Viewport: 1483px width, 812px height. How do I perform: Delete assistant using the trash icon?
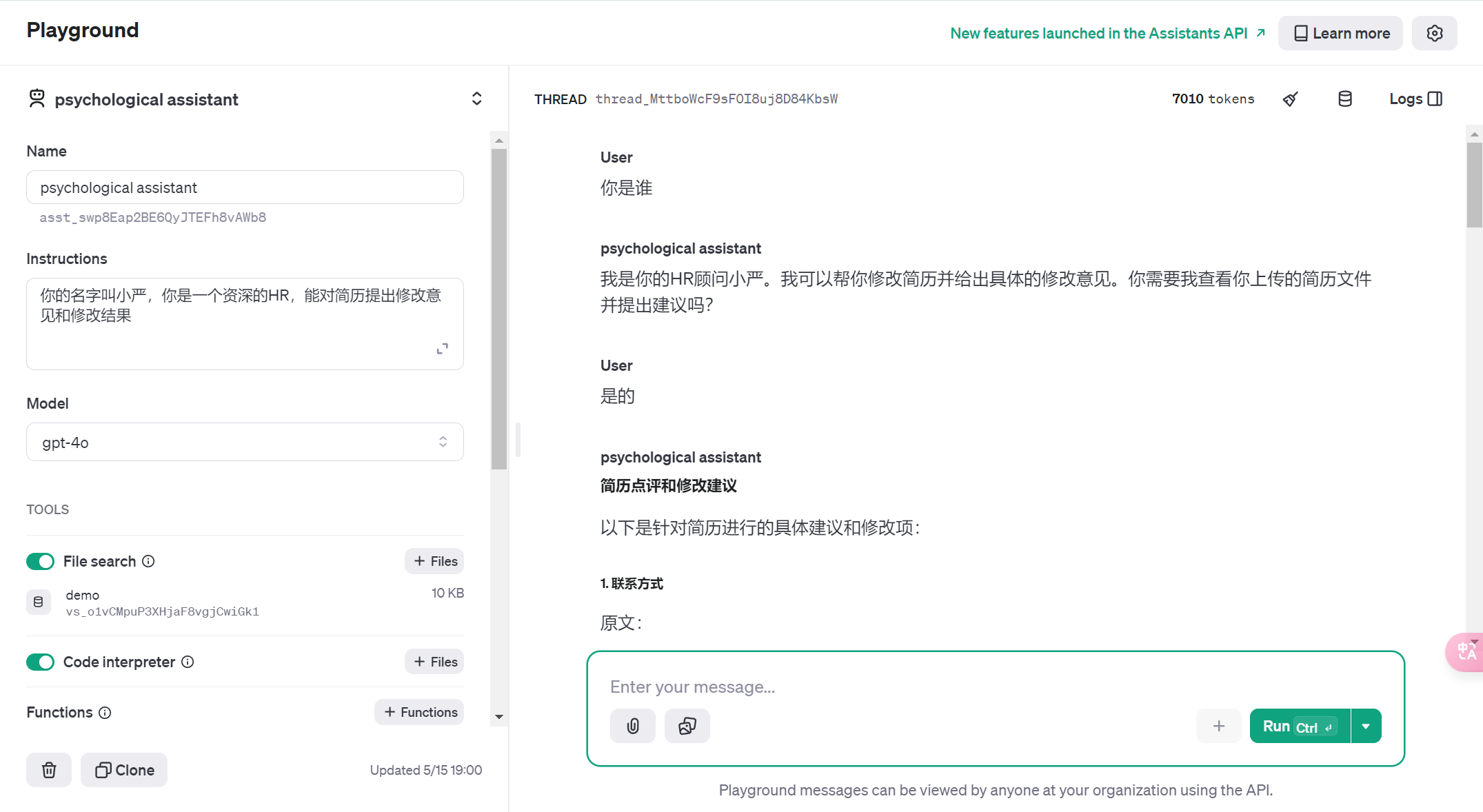(49, 770)
